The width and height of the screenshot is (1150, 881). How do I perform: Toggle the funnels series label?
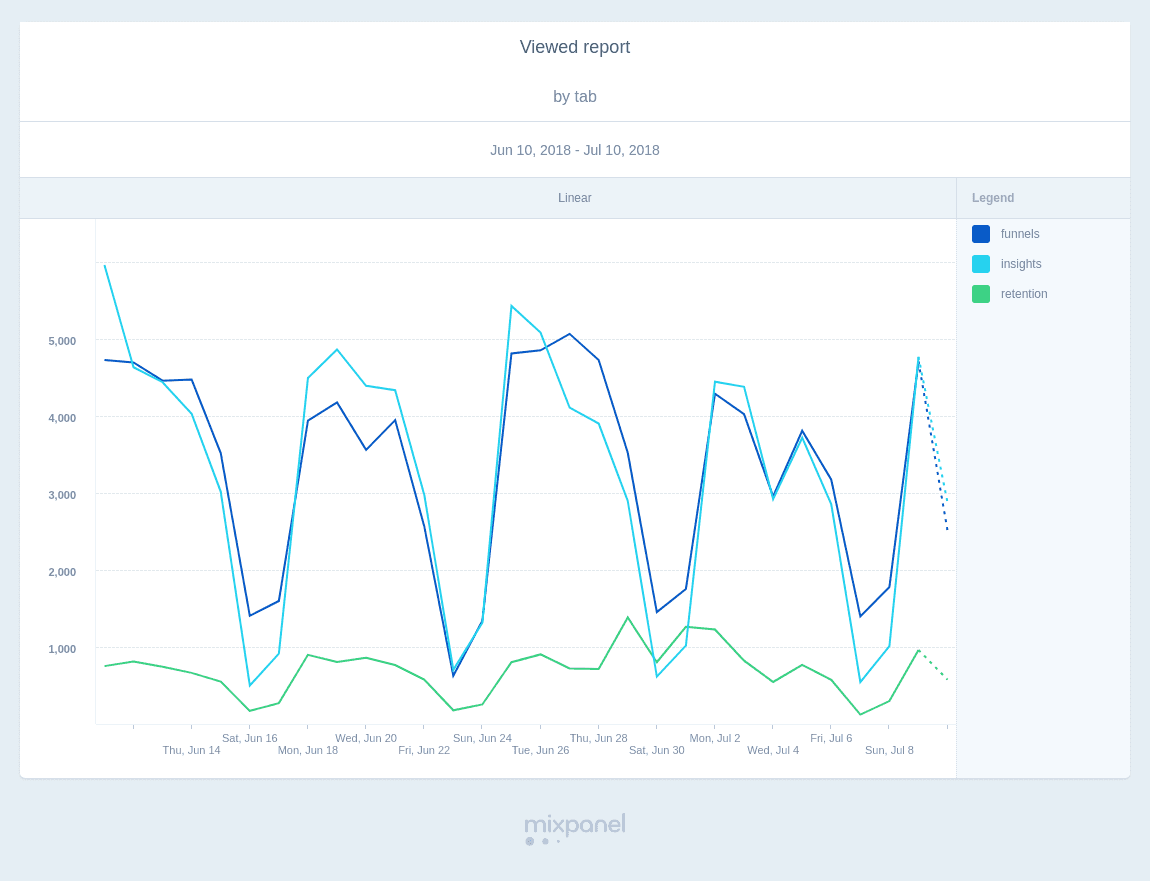(1020, 234)
